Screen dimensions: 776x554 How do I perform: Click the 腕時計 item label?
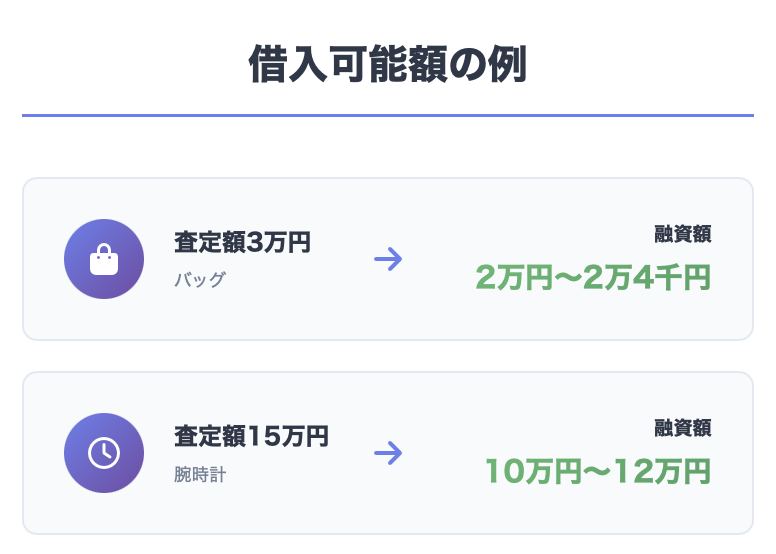[200, 473]
